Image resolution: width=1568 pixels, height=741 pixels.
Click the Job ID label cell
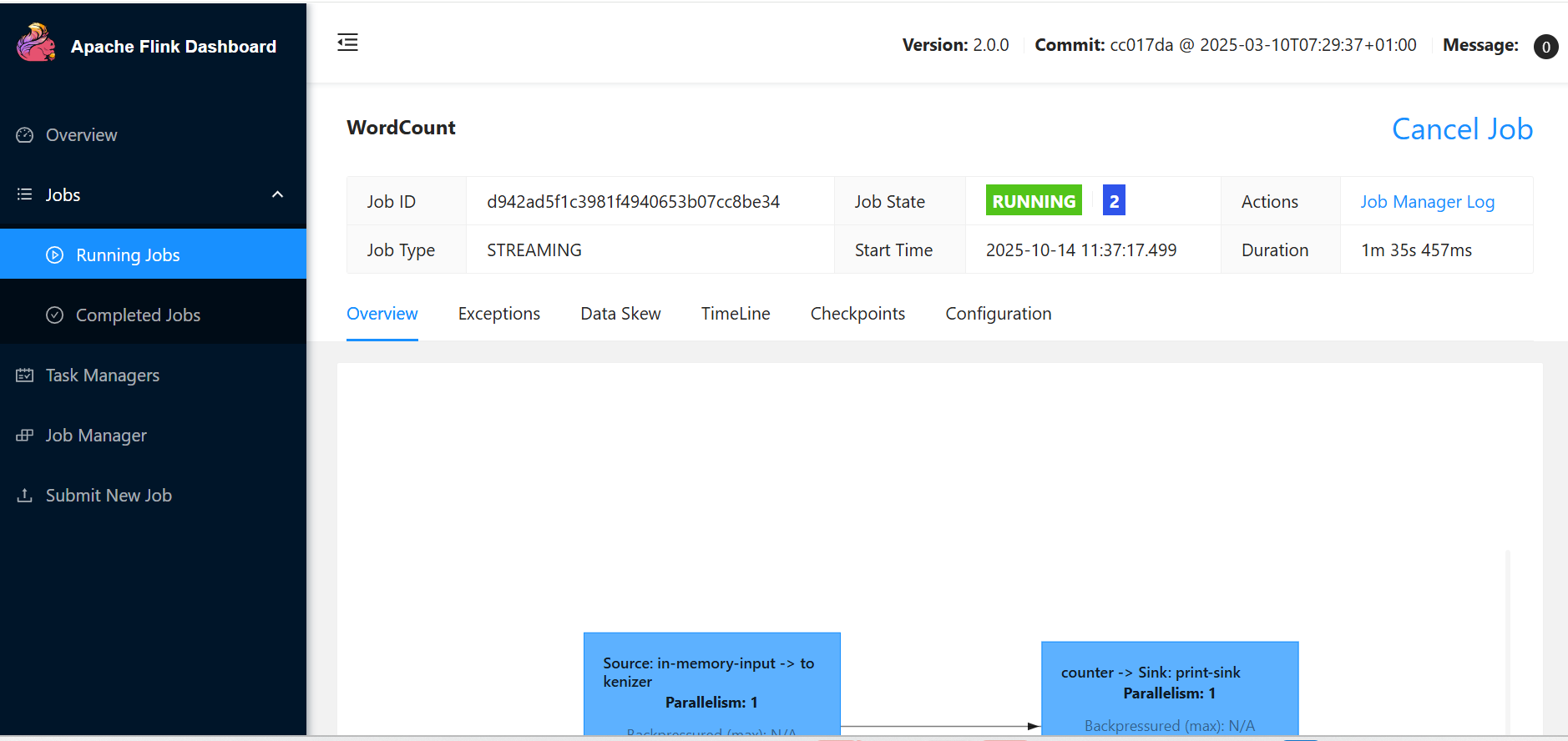[x=407, y=201]
